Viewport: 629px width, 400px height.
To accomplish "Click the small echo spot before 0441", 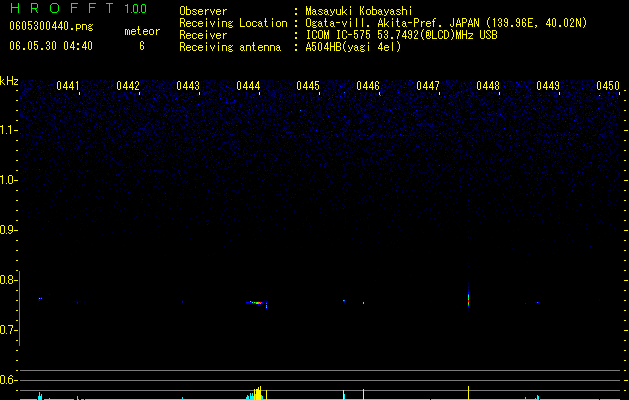I will tap(40, 298).
